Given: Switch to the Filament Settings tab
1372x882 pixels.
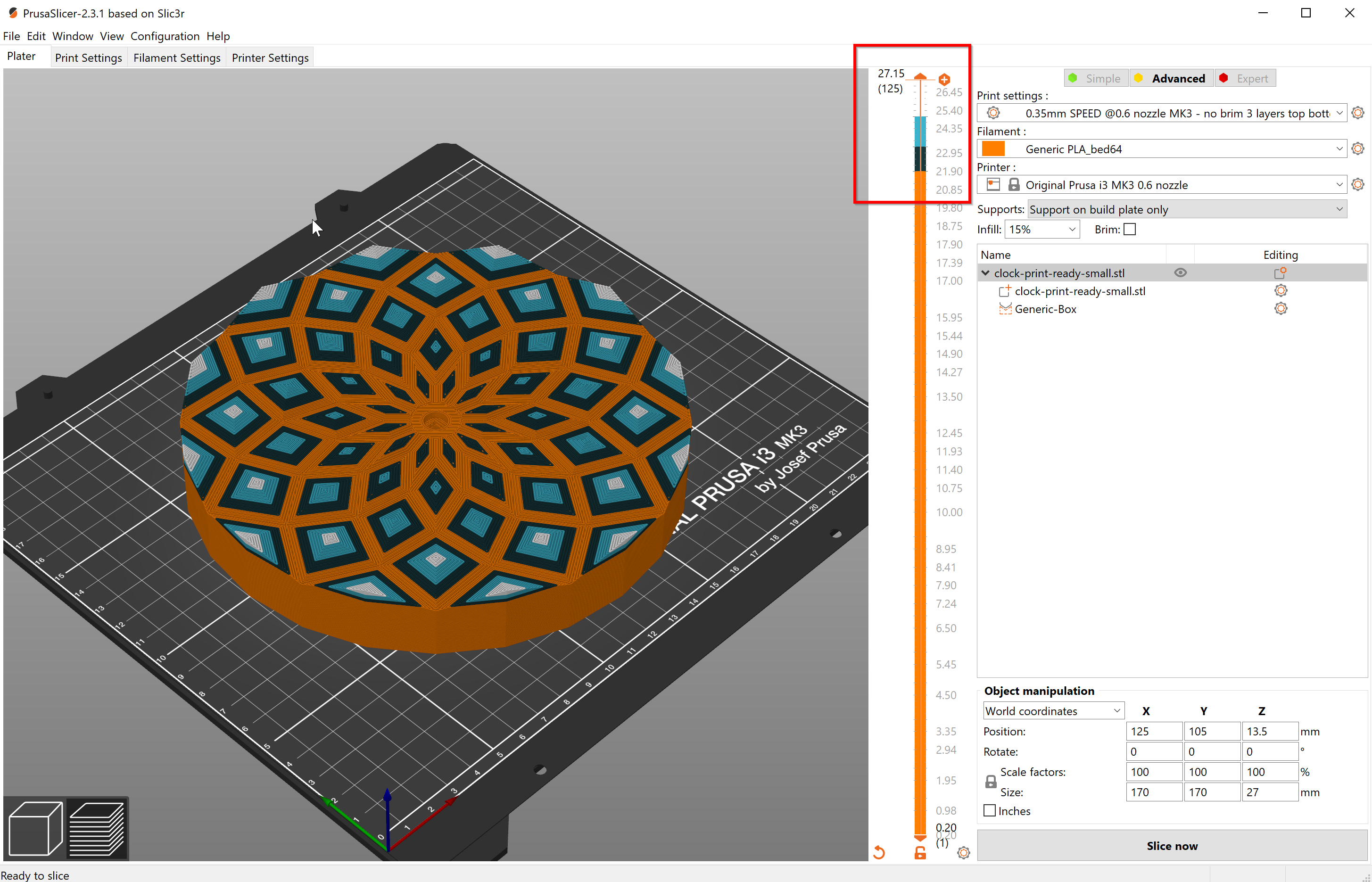Looking at the screenshot, I should click(177, 57).
